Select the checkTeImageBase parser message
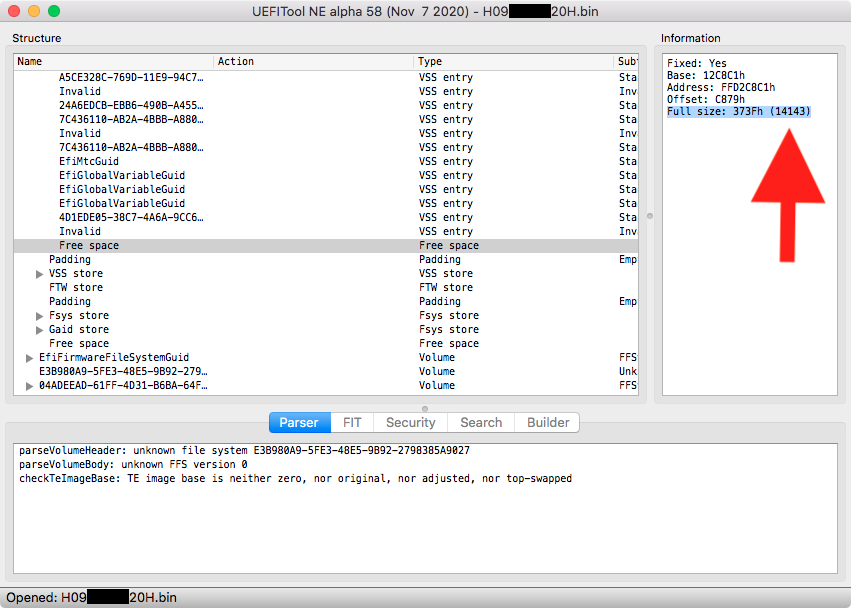 click(295, 479)
